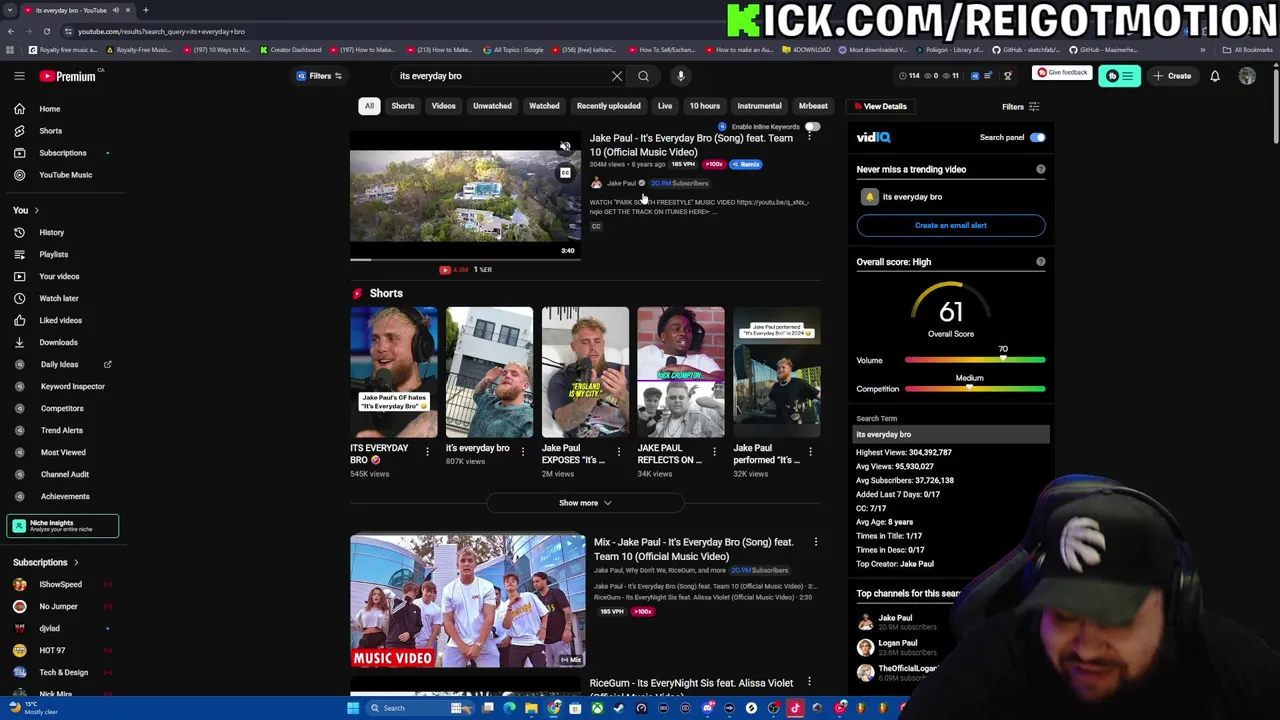Click the Volume score bar
Screen dimensions: 1280x720
pyautogui.click(x=975, y=360)
